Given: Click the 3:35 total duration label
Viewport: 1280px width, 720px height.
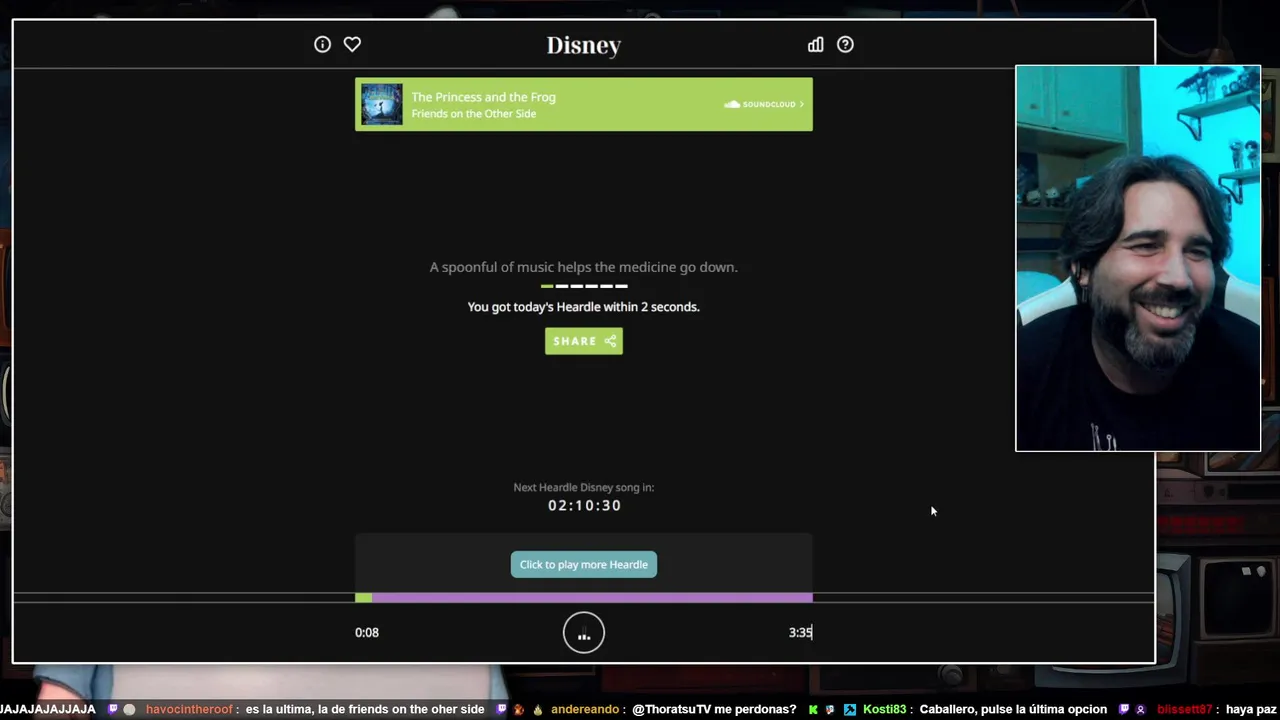Looking at the screenshot, I should 800,632.
